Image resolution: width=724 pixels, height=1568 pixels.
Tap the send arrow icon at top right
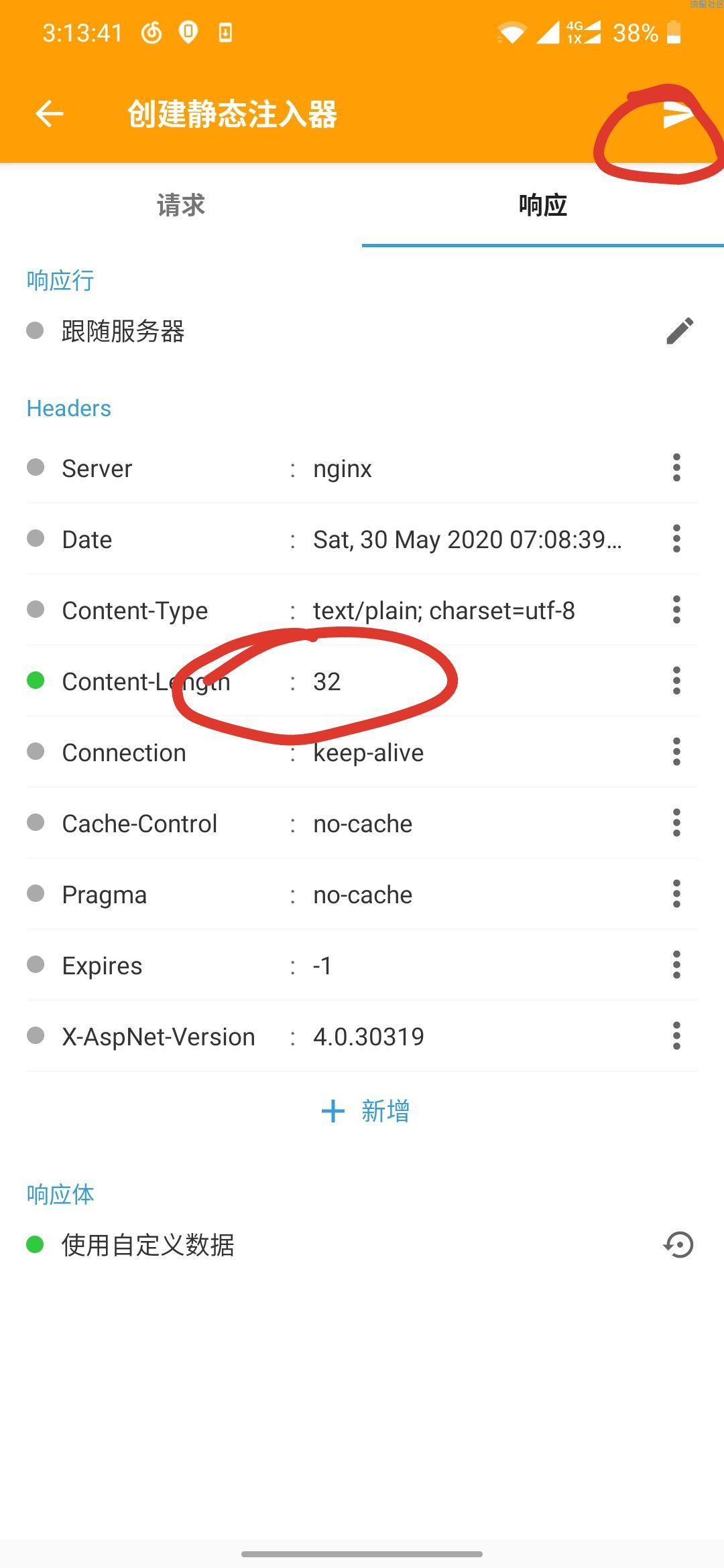[x=678, y=115]
